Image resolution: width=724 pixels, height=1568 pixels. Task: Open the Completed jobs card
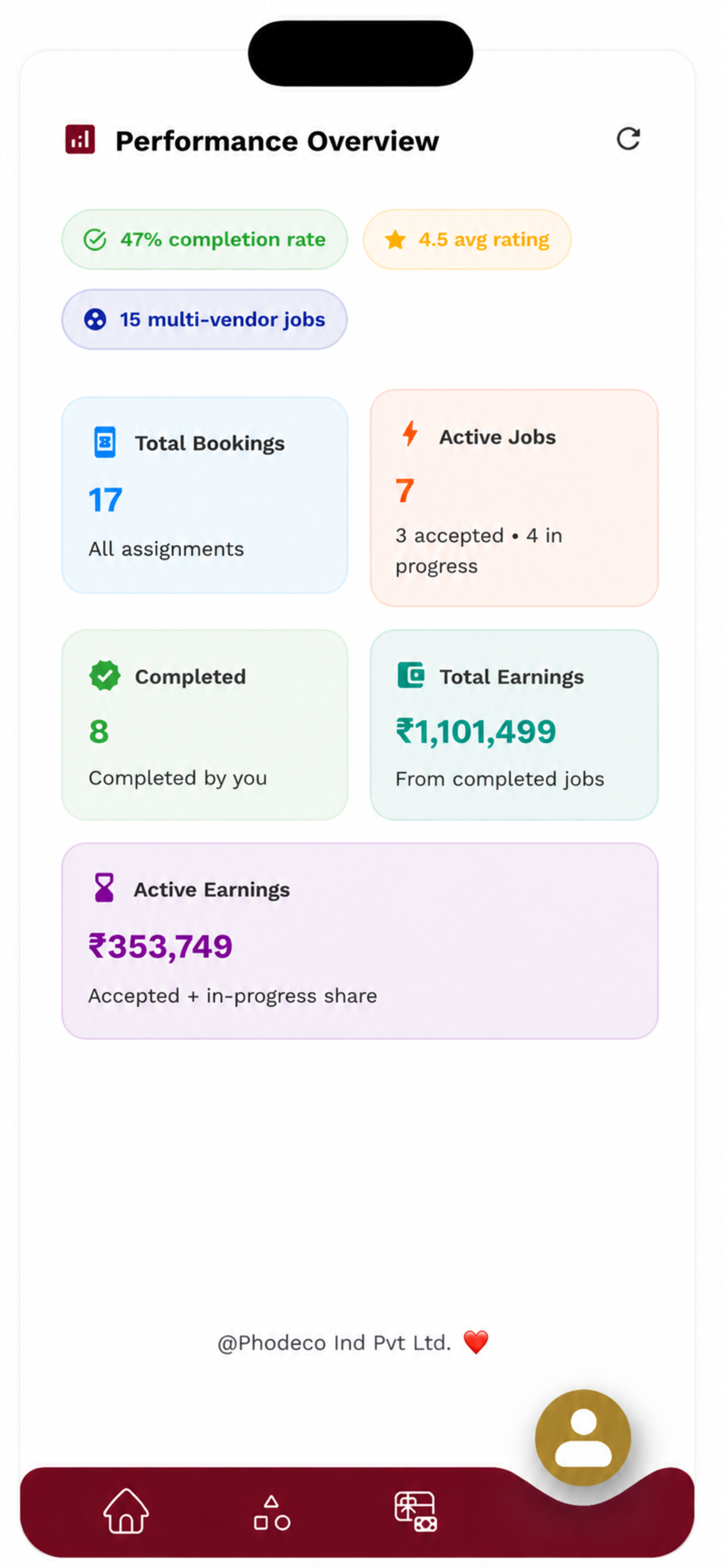[x=205, y=724]
